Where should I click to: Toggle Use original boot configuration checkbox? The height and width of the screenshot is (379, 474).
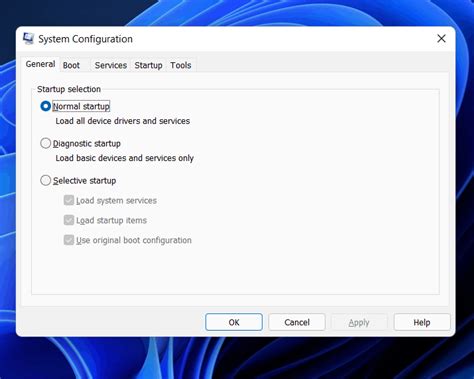coord(69,240)
